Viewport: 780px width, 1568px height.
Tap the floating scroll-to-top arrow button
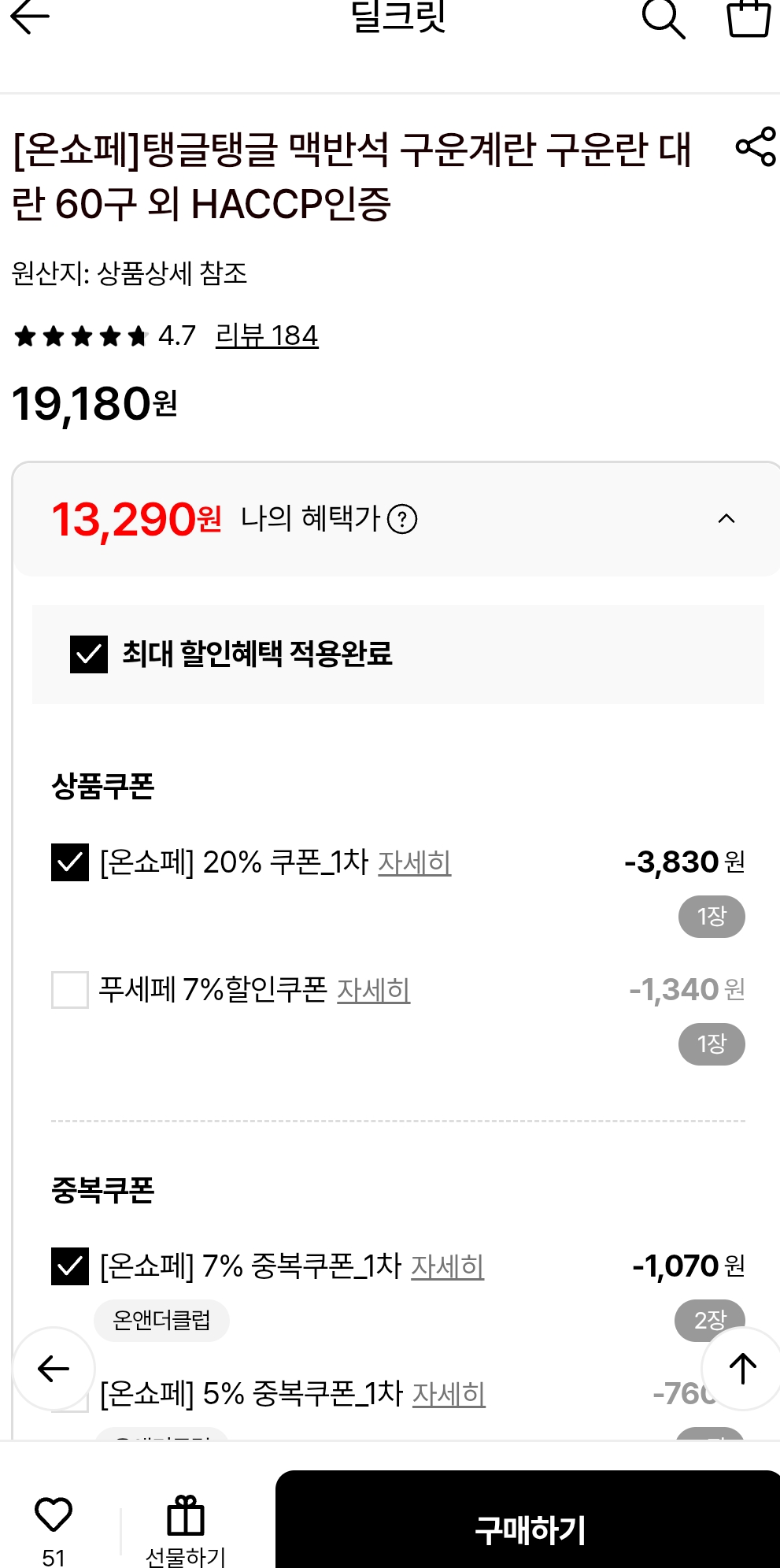(x=741, y=1369)
